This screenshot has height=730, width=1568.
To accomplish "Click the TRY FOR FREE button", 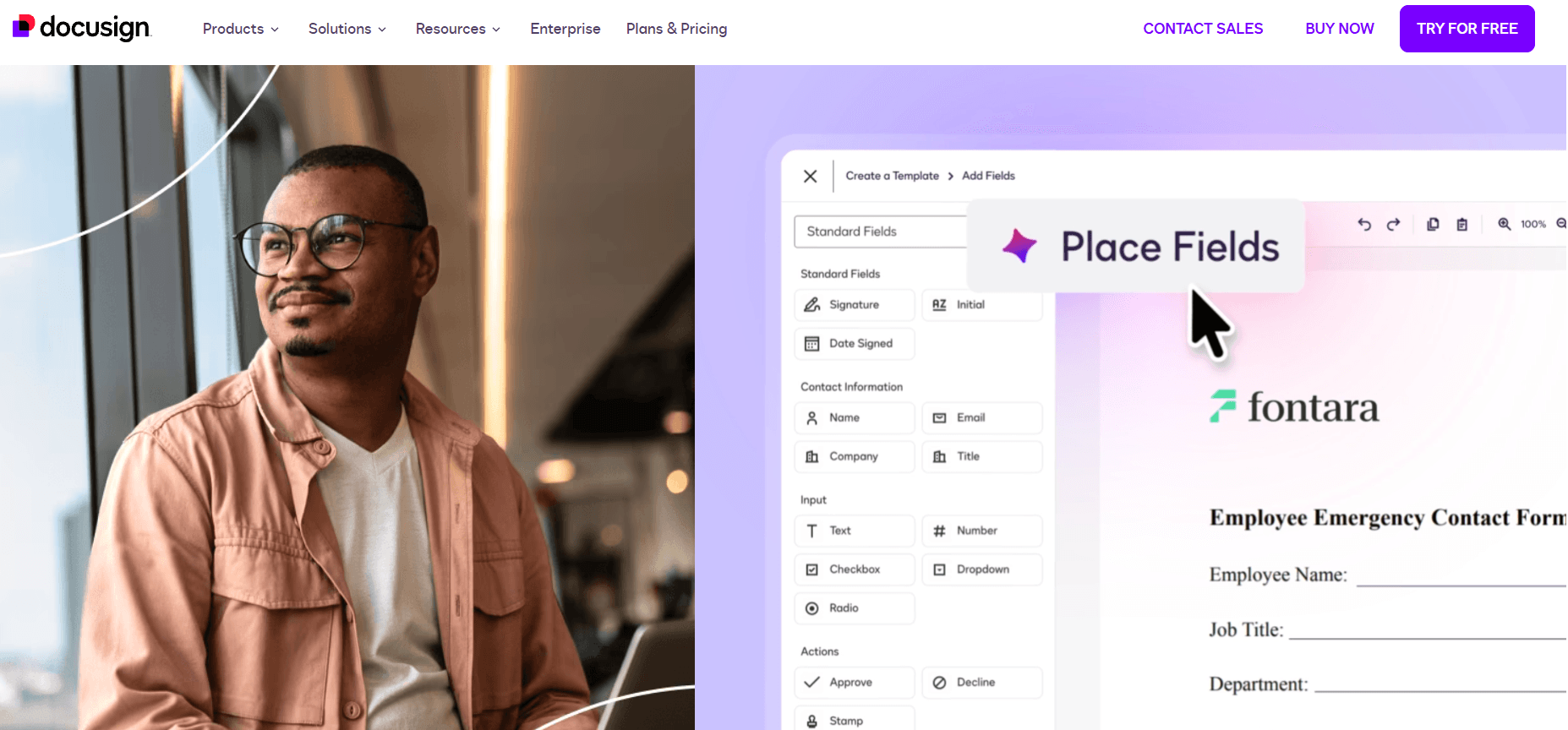I will [1467, 29].
